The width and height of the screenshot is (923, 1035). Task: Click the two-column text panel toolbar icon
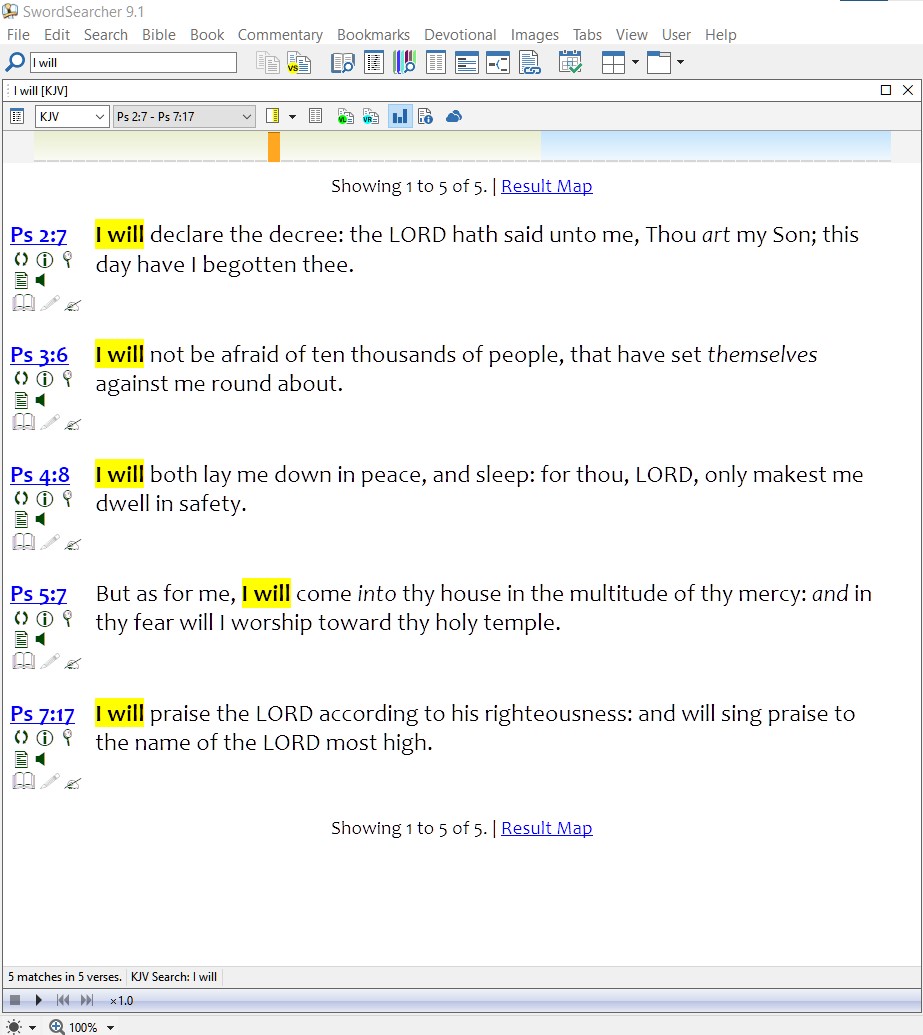[x=436, y=63]
